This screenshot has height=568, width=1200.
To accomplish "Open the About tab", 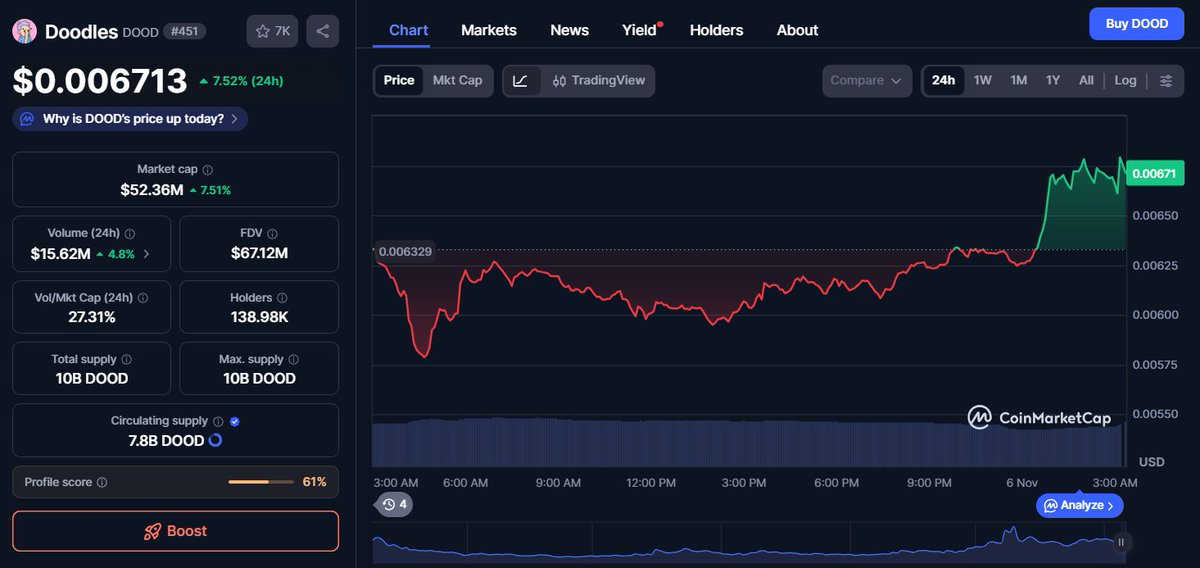I will pos(797,30).
